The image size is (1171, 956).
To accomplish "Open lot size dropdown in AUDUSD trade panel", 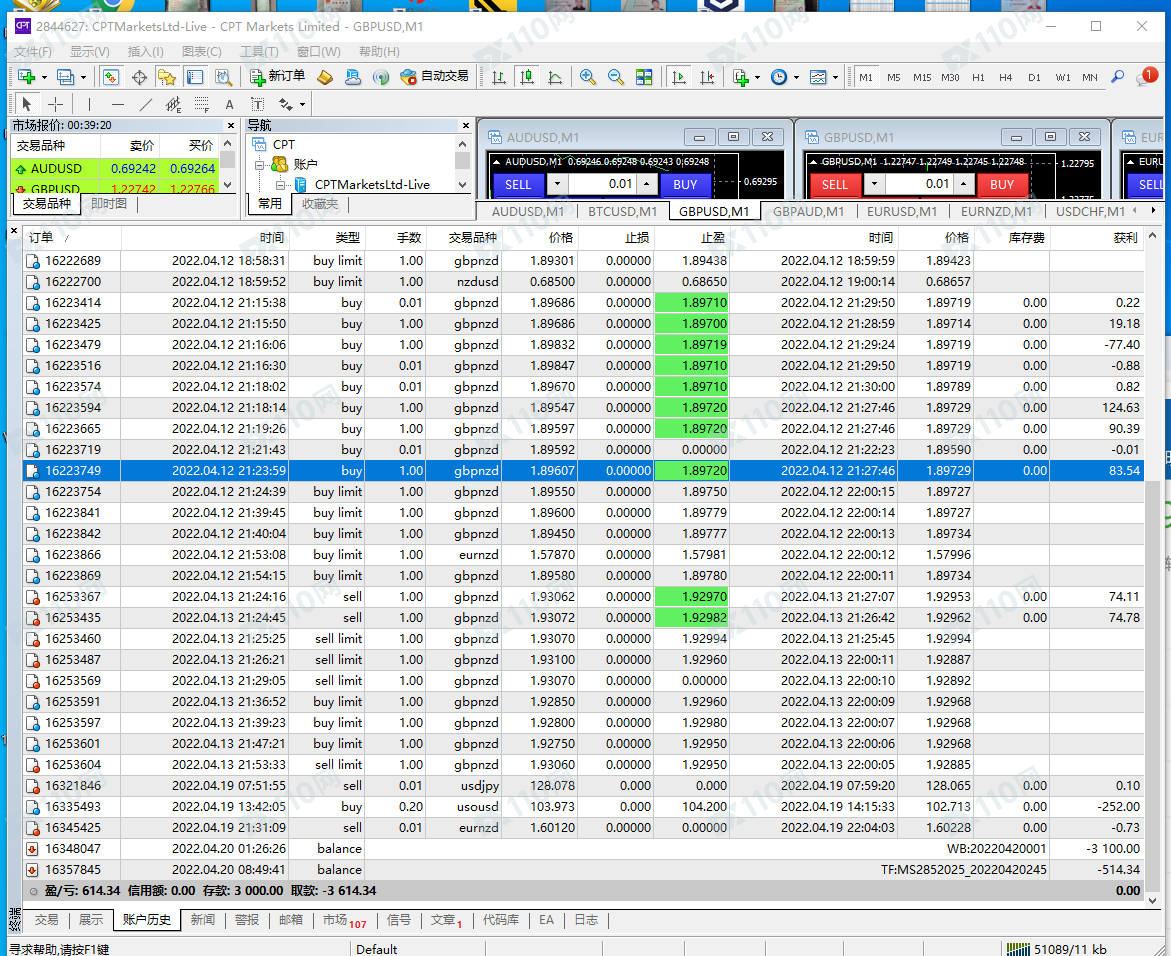I will tap(558, 184).
